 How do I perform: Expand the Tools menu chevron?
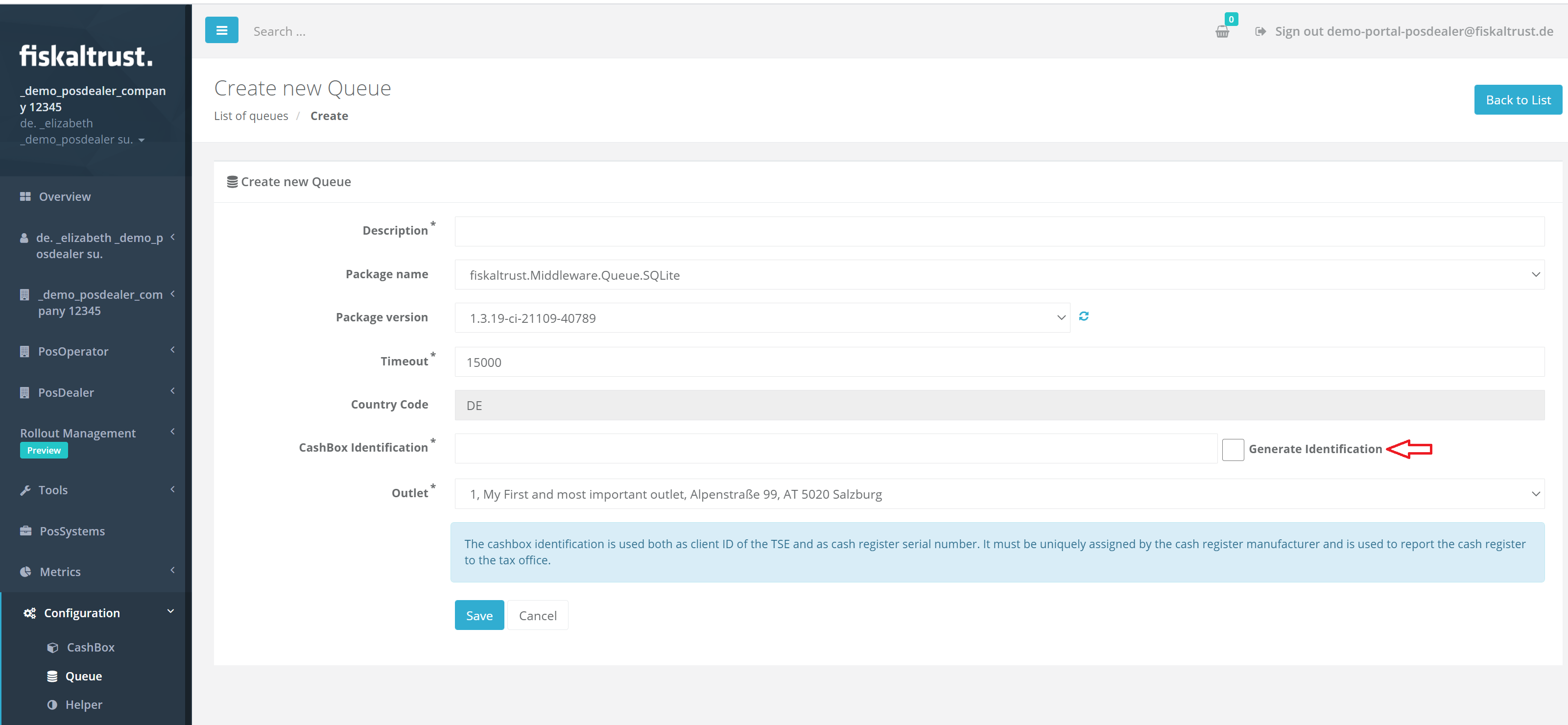click(173, 489)
